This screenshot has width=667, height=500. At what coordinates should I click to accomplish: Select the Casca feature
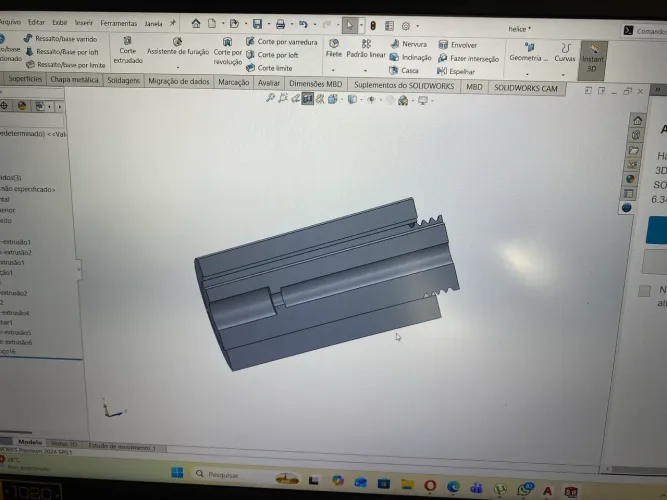tap(404, 71)
